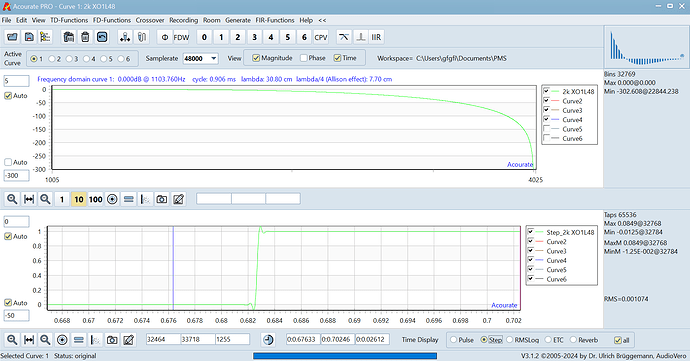Screen dimensions: 690x361
Task: Click the IIR toolbar button
Action: pos(376,37)
